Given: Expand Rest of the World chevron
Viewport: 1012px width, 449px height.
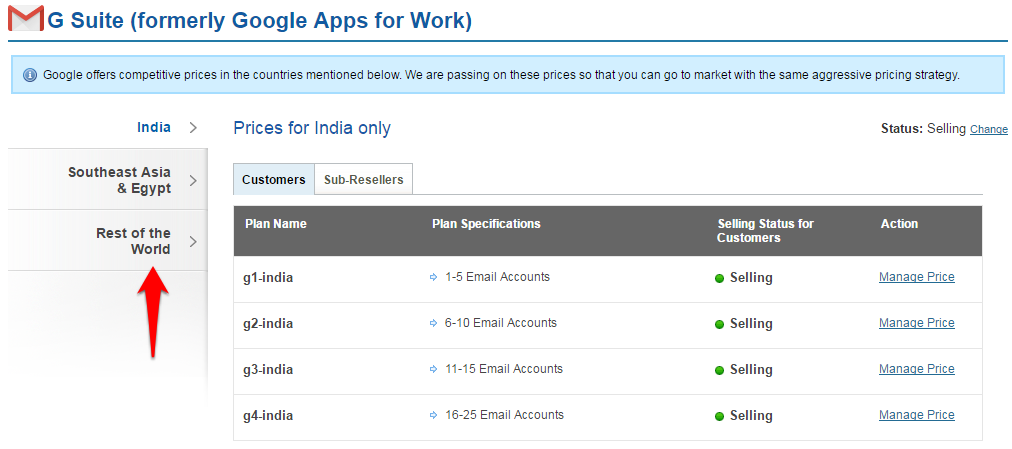Looking at the screenshot, I should tap(193, 241).
